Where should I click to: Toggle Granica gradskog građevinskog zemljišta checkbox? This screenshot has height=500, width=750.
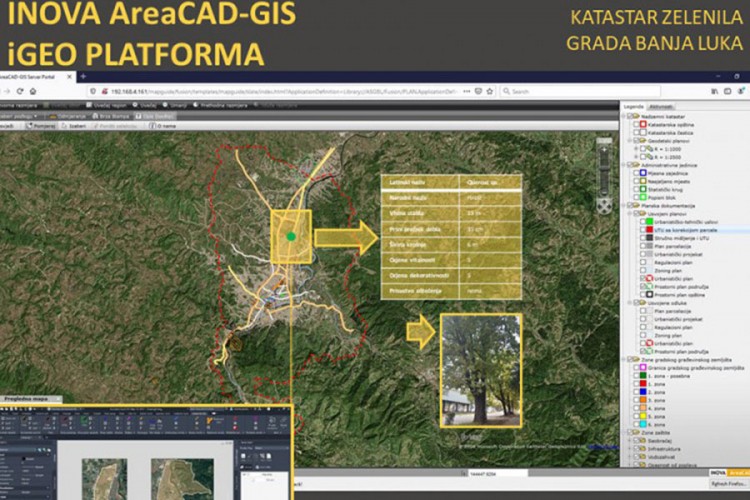pos(636,368)
